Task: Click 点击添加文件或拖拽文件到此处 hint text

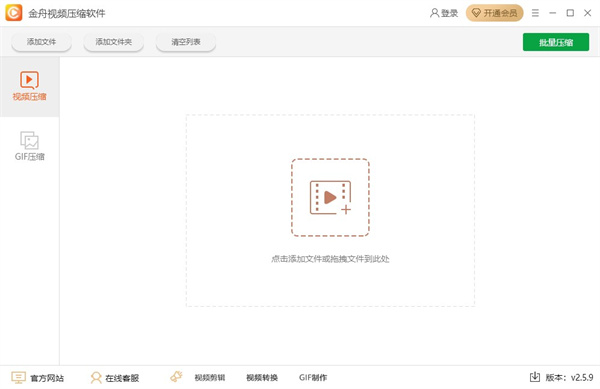Action: tap(330, 259)
